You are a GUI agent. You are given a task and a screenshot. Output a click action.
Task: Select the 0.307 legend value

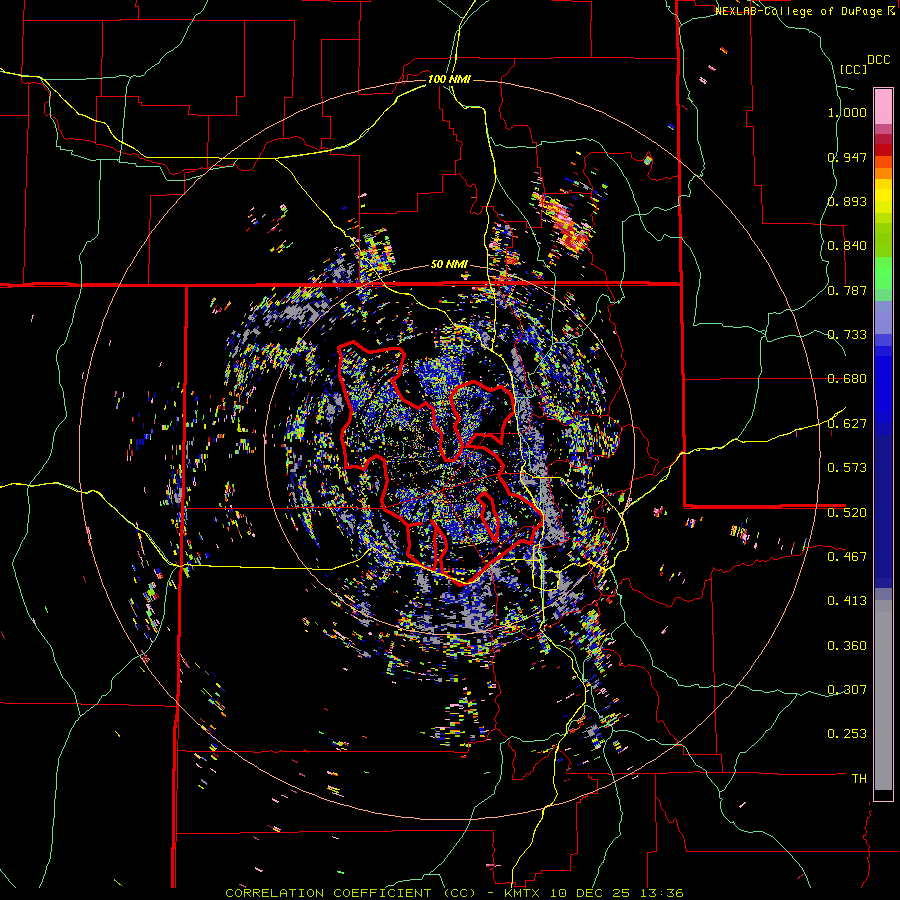click(847, 690)
